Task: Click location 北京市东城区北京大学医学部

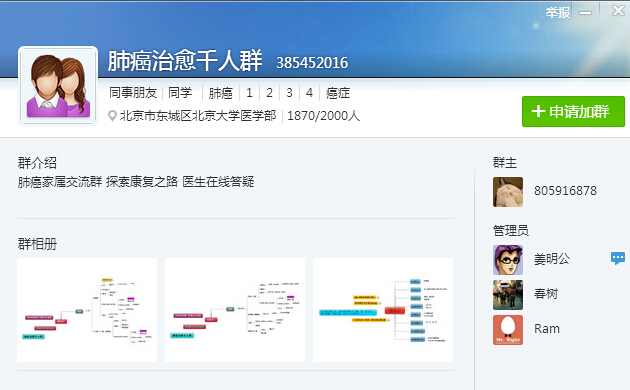Action: pyautogui.click(x=198, y=116)
